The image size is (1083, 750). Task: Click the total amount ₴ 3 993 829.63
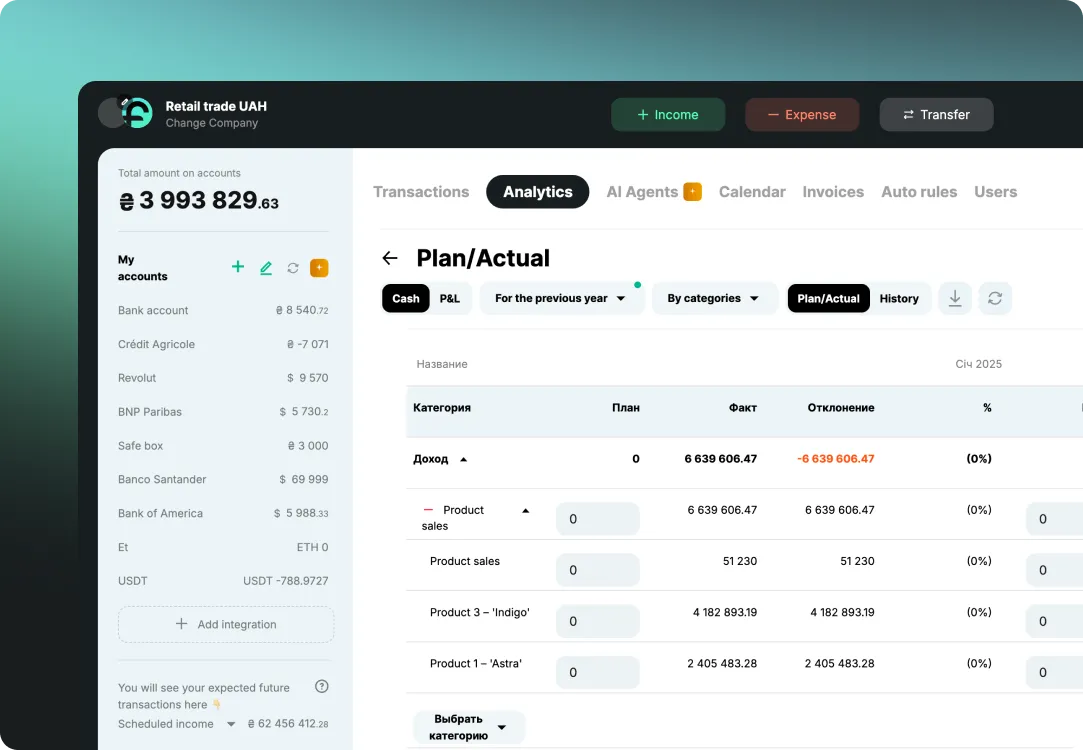click(199, 201)
